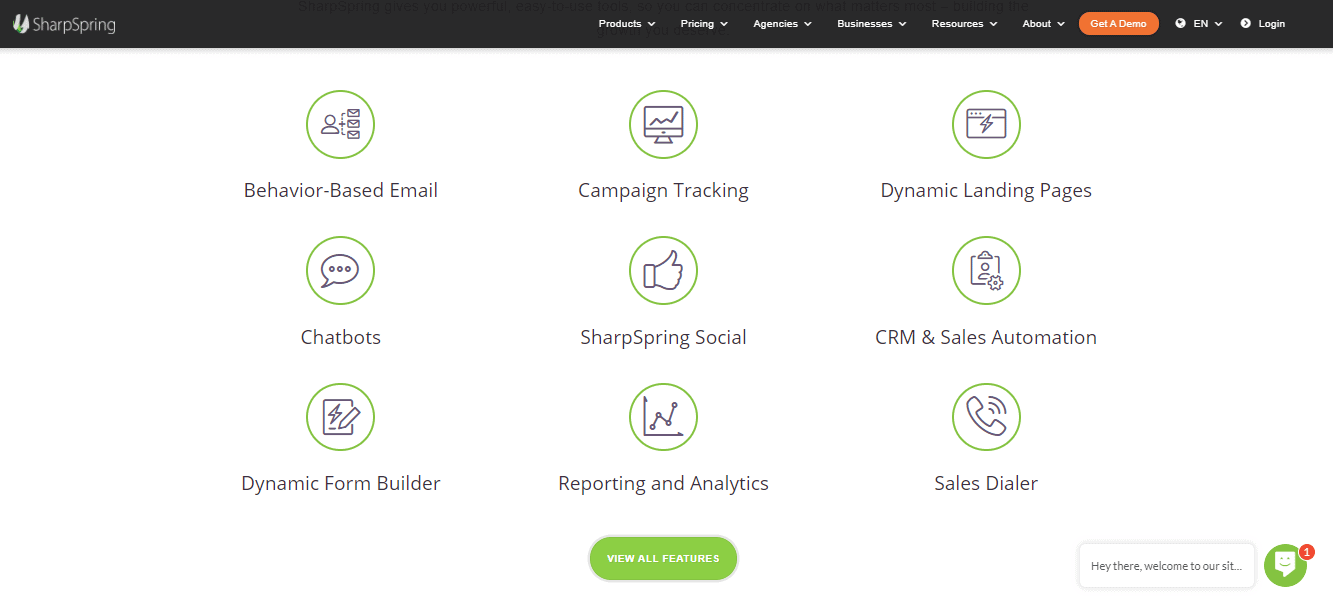
Task: Go to Campaign Tracking text link
Action: [x=663, y=190]
